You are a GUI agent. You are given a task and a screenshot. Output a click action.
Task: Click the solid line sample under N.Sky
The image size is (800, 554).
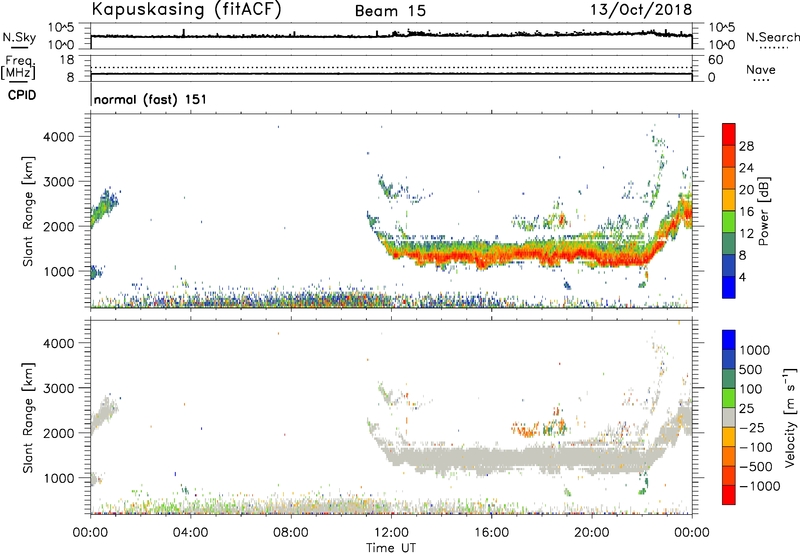(19, 47)
